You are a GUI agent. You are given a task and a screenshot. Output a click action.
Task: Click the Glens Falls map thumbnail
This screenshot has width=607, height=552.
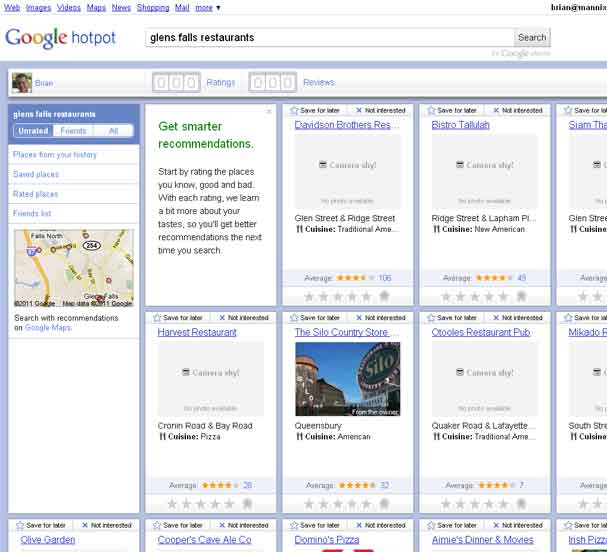(74, 268)
